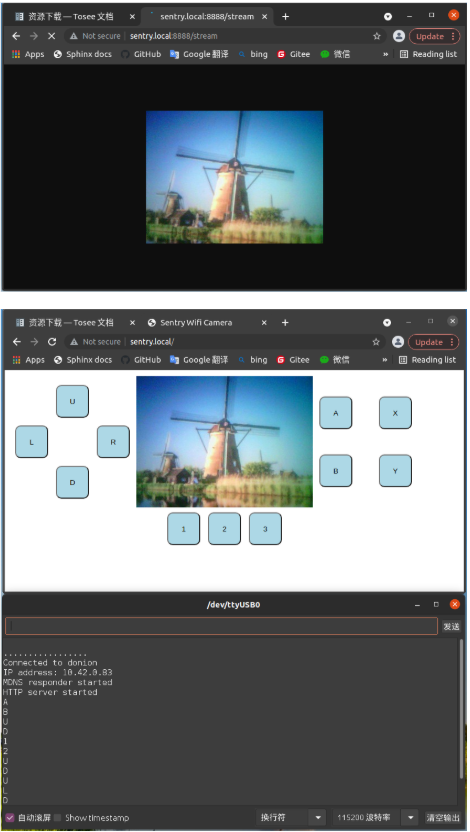Click the serial monitor output scrollbar

[x=460, y=706]
